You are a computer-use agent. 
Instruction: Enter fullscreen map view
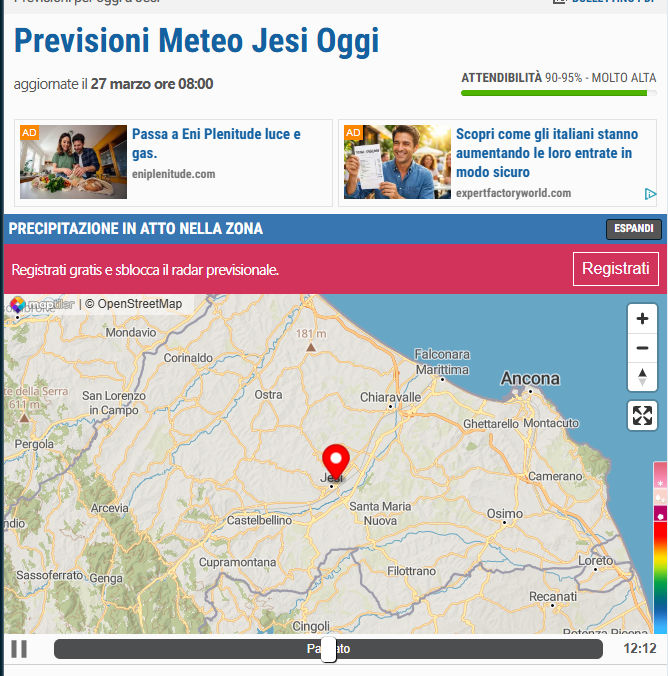642,415
